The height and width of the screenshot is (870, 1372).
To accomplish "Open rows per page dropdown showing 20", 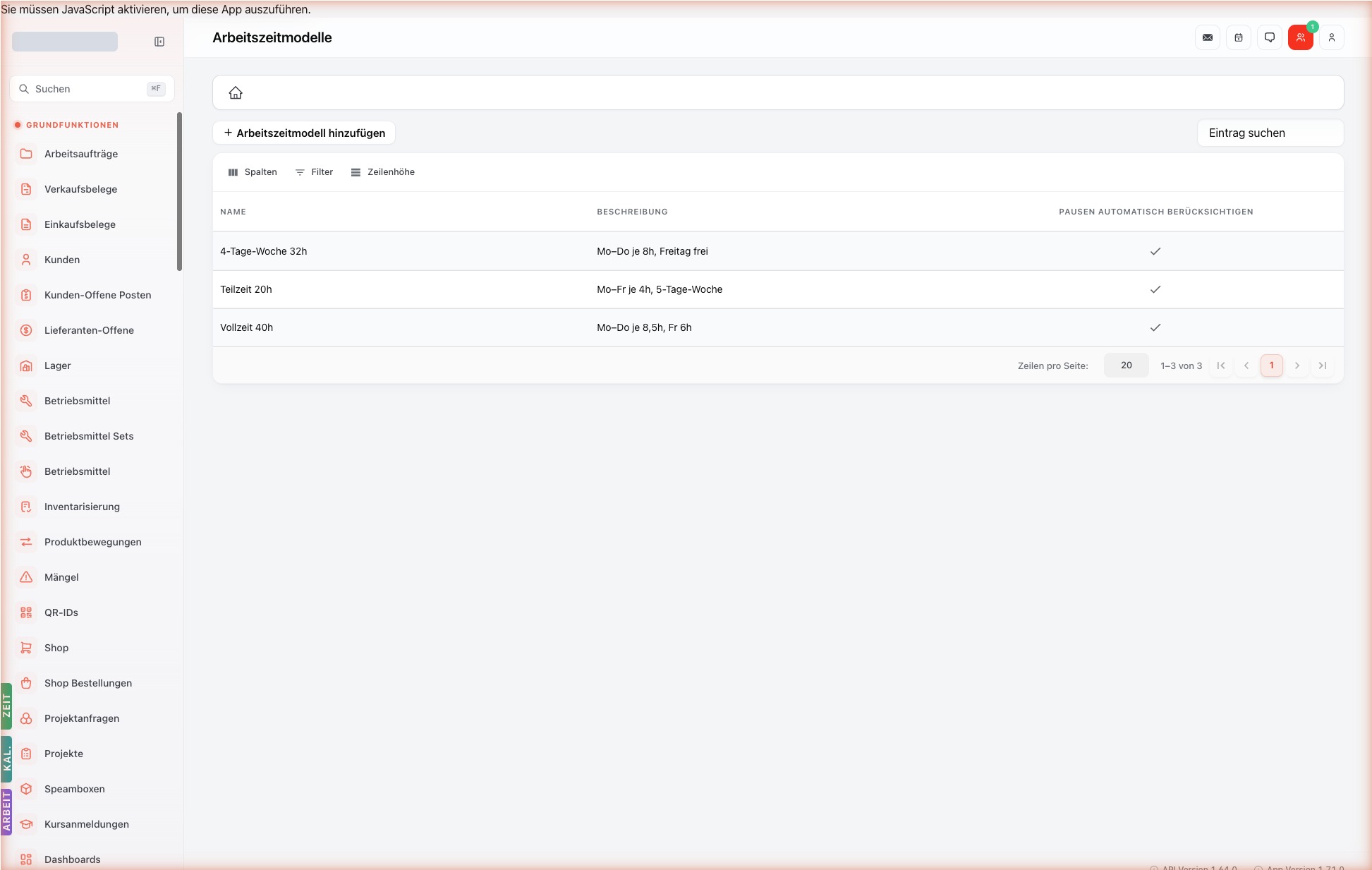I will [1126, 365].
